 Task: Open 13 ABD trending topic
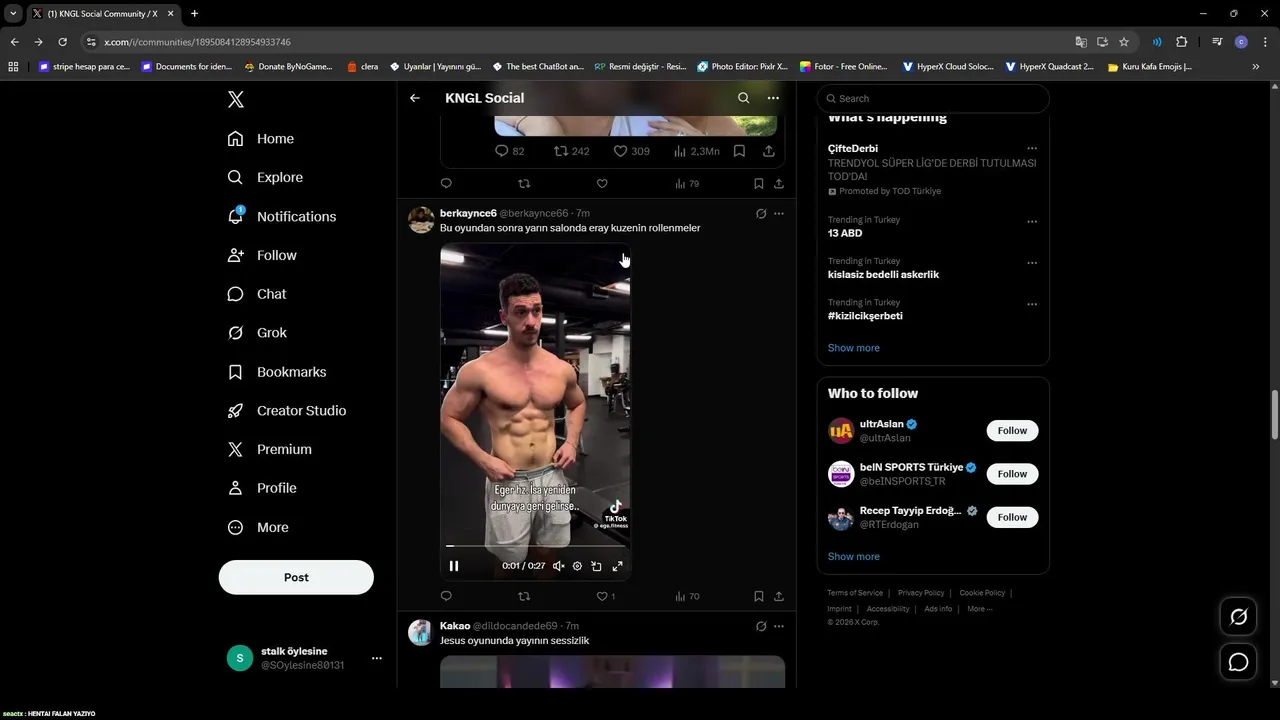coord(845,233)
